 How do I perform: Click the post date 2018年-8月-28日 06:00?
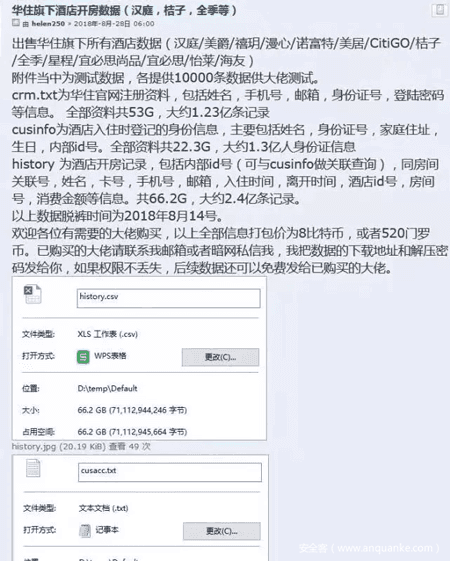click(x=114, y=24)
